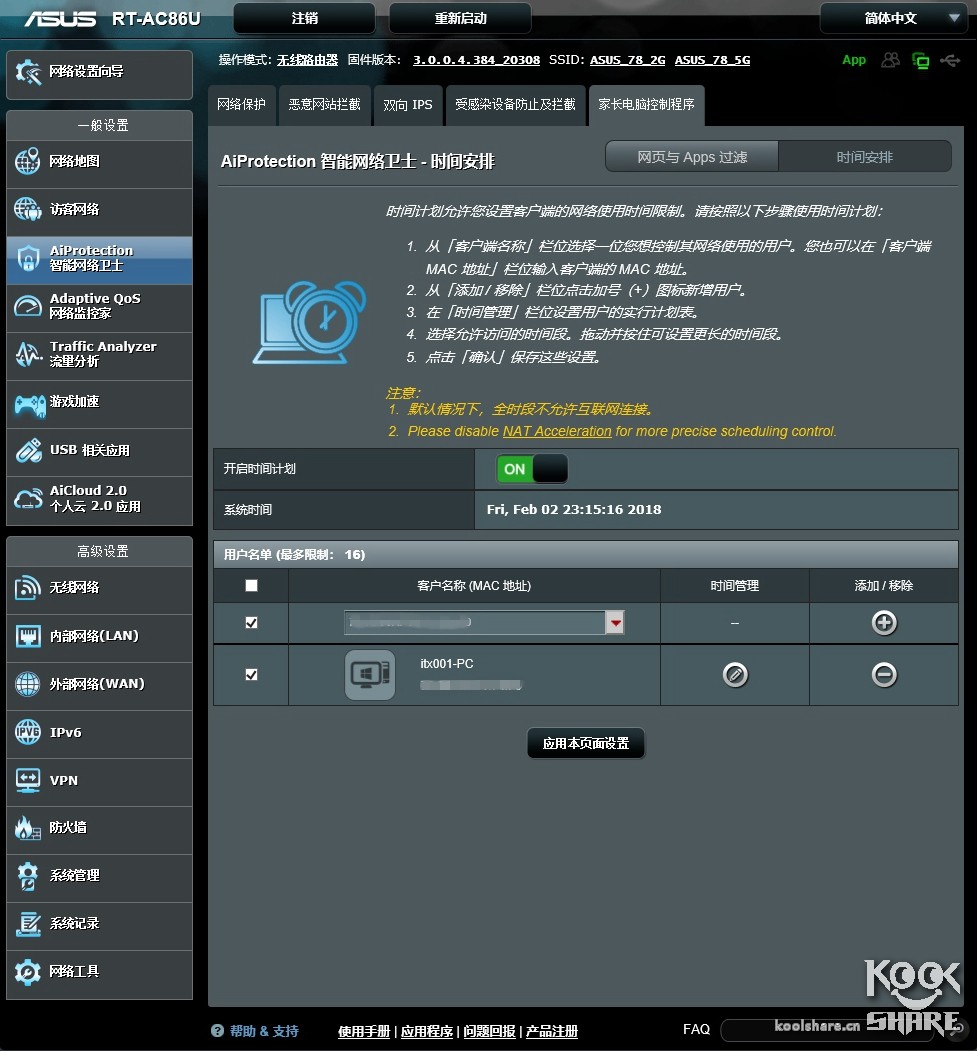Open the Game Boost gamepad icon

[29, 404]
